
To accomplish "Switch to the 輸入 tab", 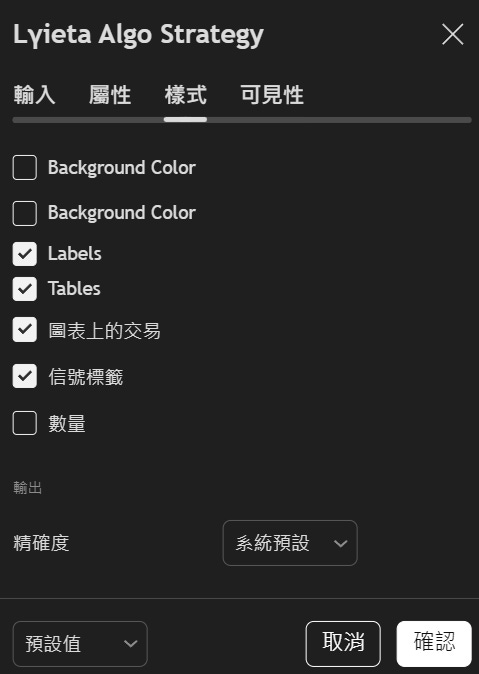I will [34, 95].
